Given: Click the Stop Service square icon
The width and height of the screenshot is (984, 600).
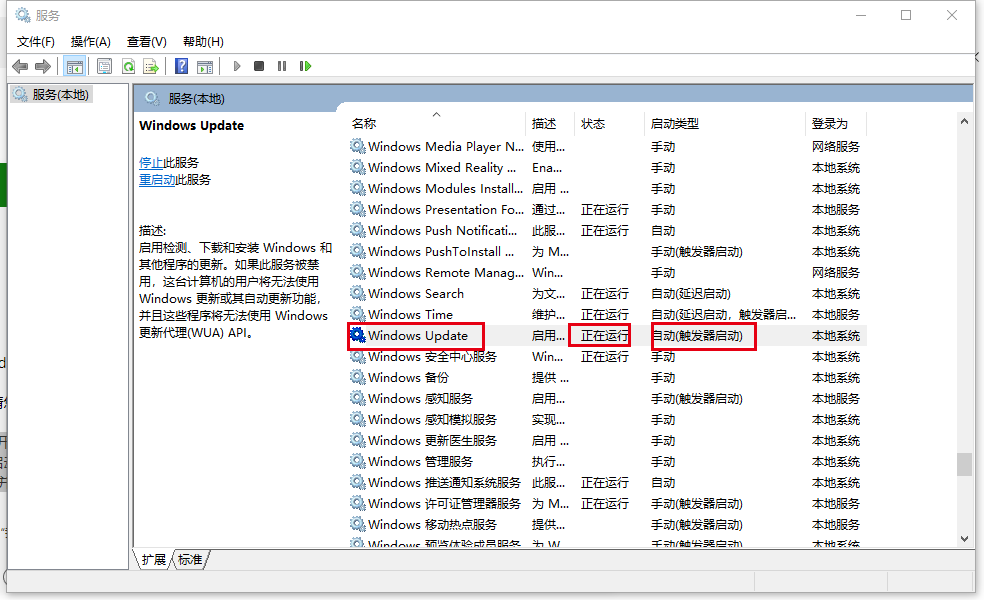Looking at the screenshot, I should (259, 66).
